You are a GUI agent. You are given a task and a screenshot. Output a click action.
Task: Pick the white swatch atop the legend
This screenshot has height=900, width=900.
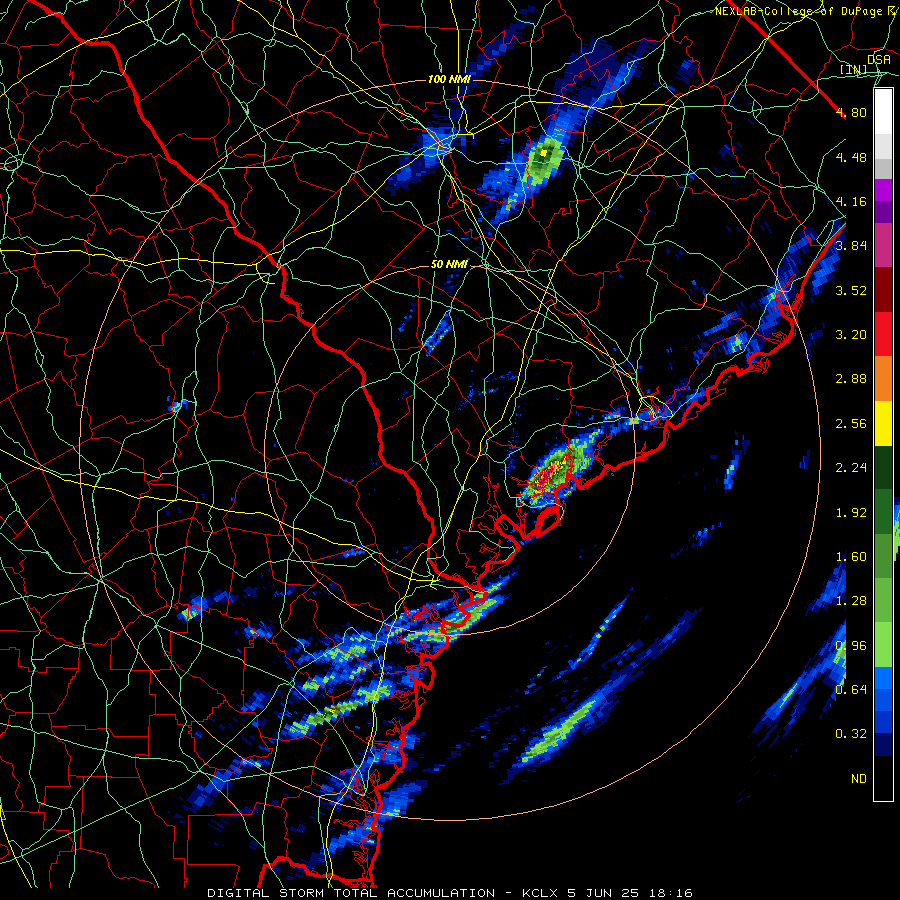(x=883, y=112)
